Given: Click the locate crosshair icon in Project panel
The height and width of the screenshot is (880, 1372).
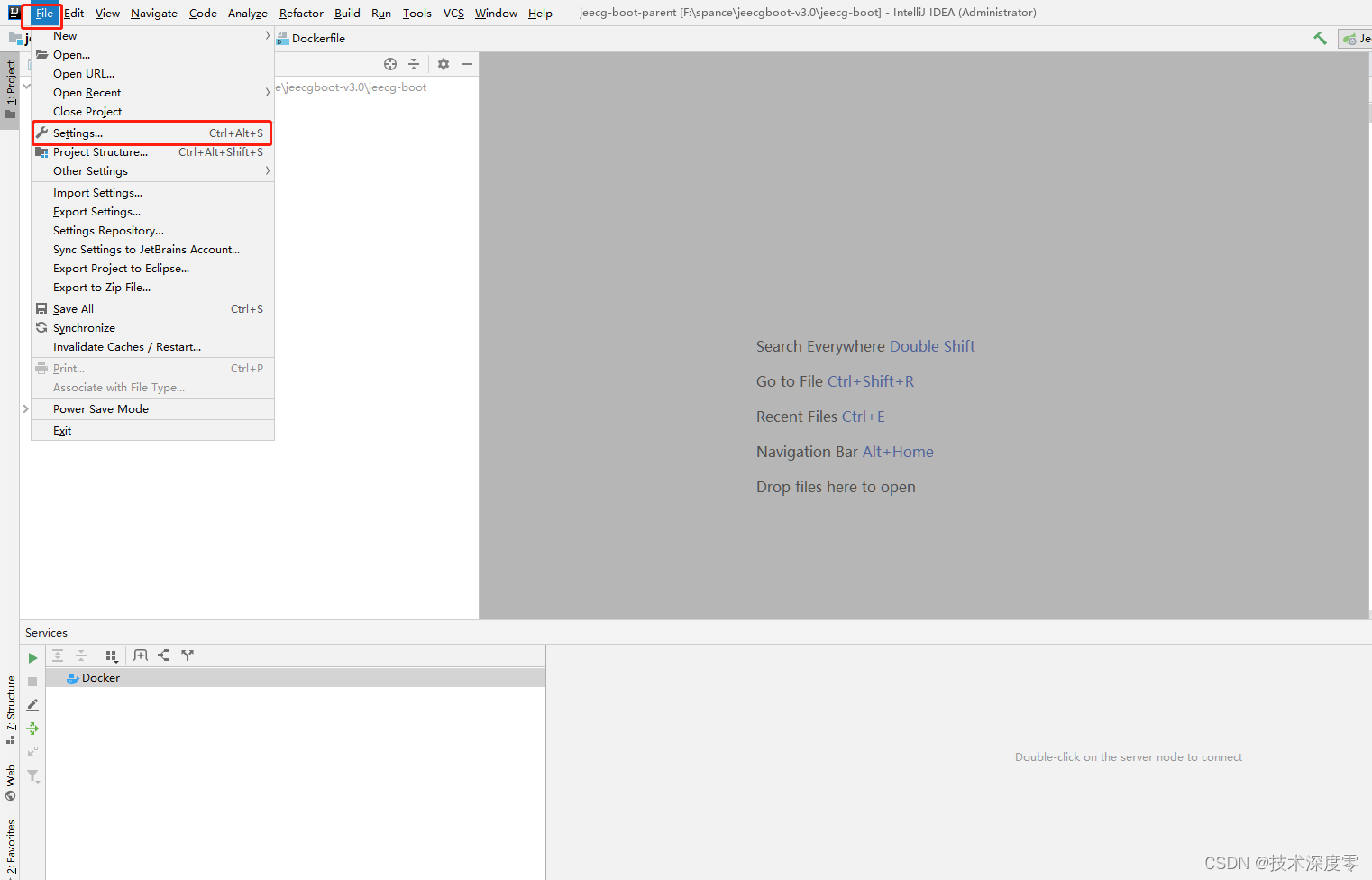Looking at the screenshot, I should click(x=390, y=64).
